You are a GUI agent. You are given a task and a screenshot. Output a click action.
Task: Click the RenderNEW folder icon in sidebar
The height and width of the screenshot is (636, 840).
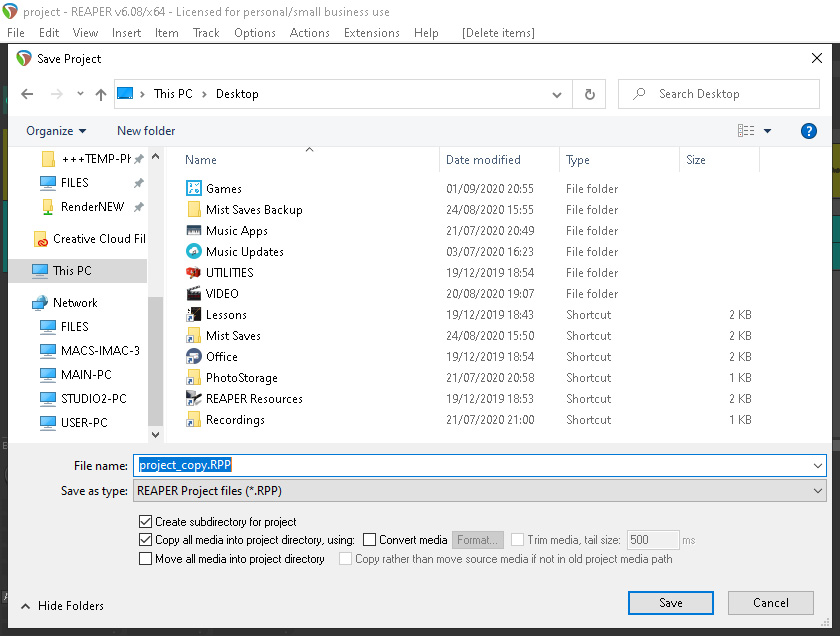pos(48,207)
